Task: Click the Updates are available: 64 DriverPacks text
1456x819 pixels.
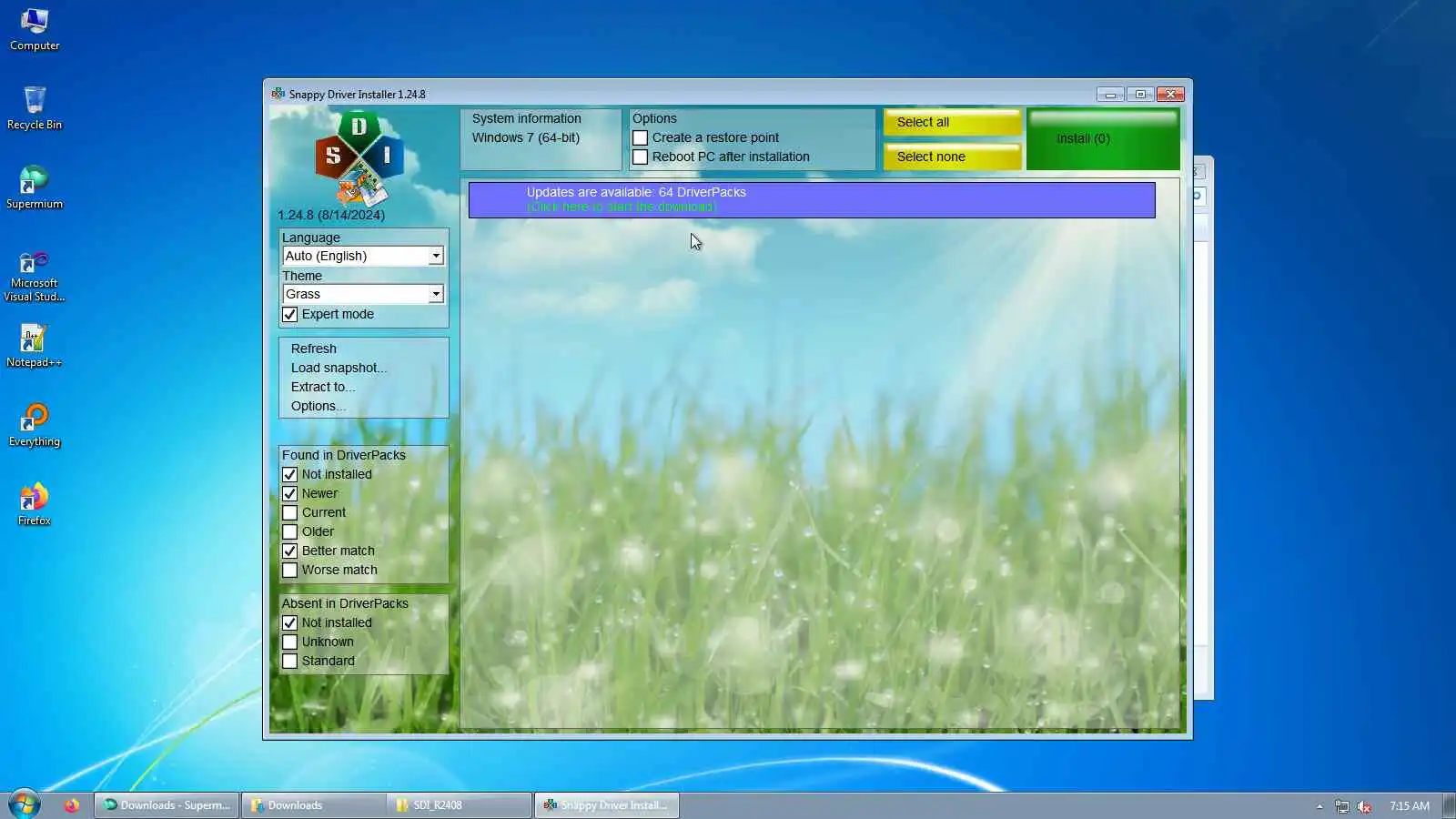Action: coord(636,192)
